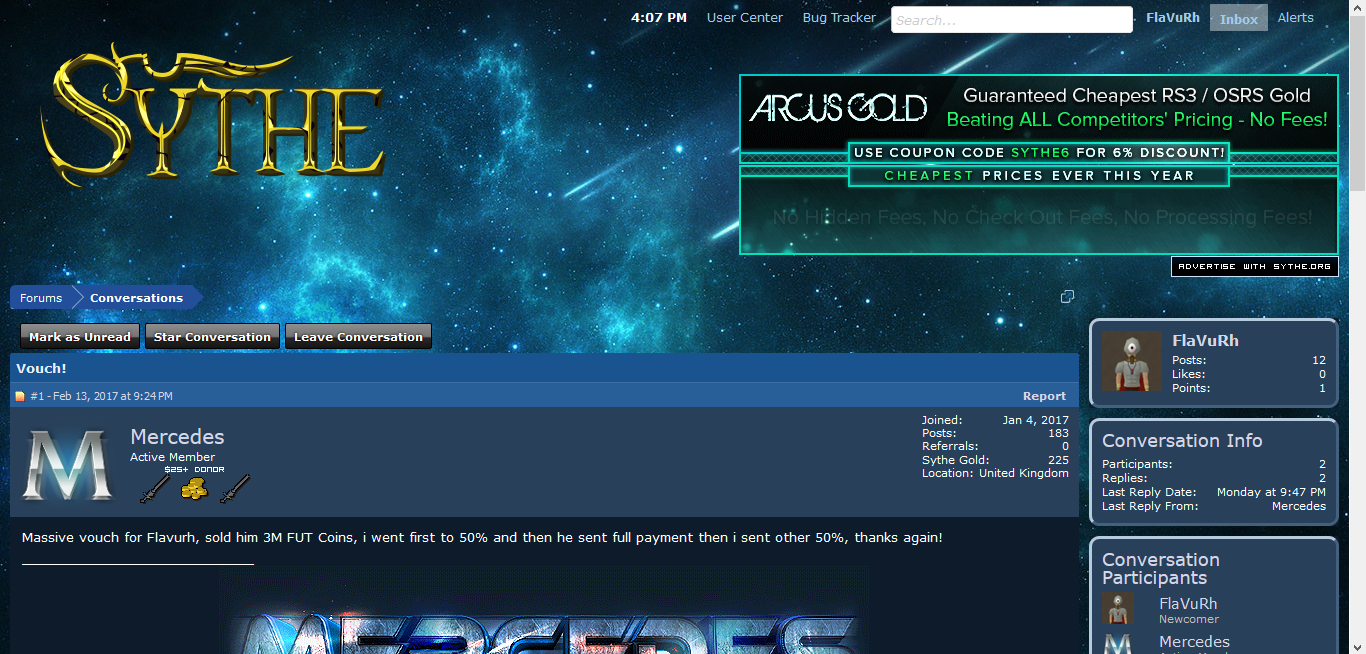The image size is (1366, 654).
Task: Click Mercedes avatar in Conversation Participants
Action: click(x=1117, y=643)
